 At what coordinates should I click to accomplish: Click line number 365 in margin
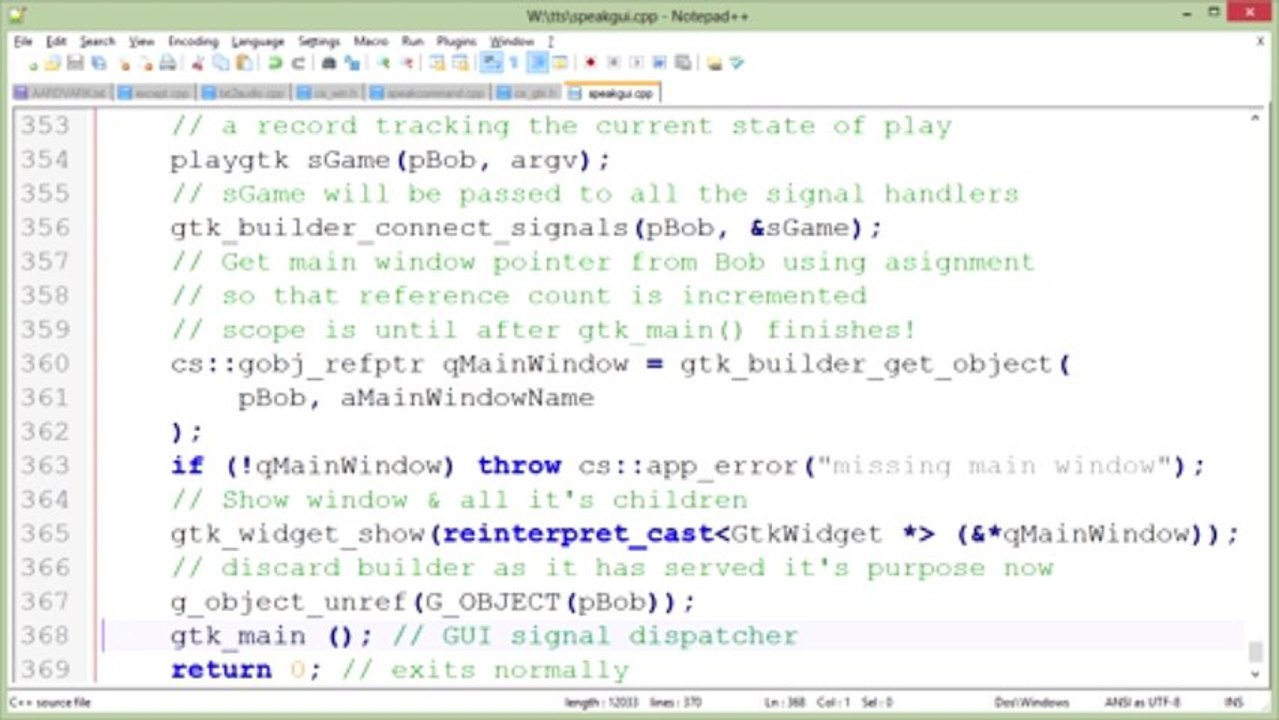pos(45,534)
